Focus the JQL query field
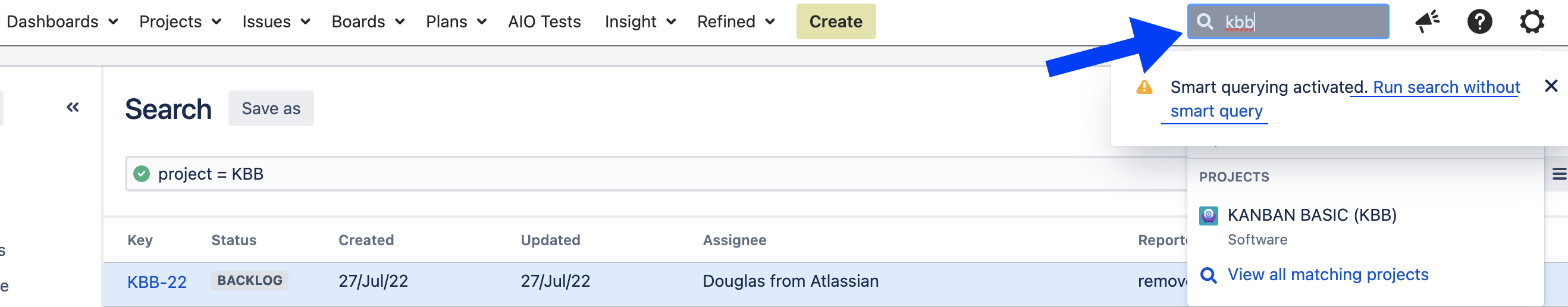The width and height of the screenshot is (1568, 307). point(609,174)
